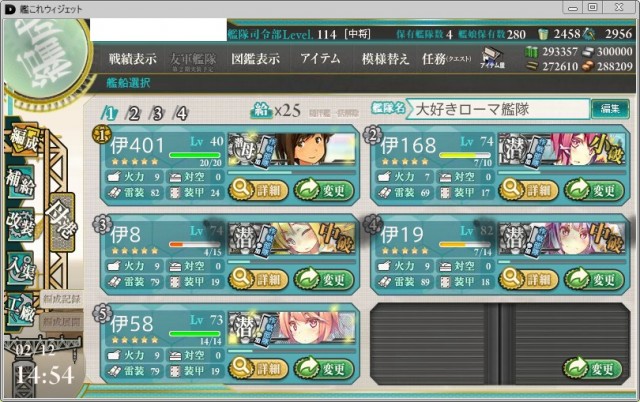This screenshot has width=640, height=402.
Task: Click the 編集 fleet name edit button
Action: [x=610, y=109]
